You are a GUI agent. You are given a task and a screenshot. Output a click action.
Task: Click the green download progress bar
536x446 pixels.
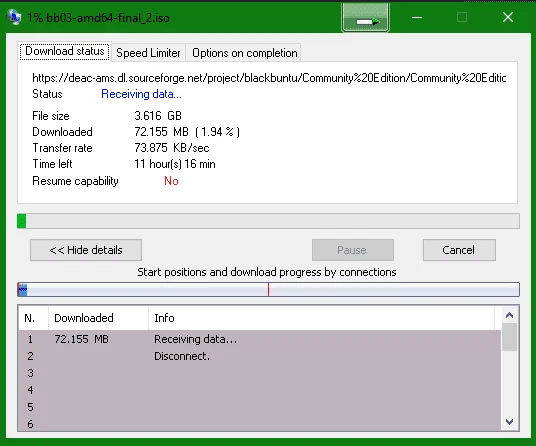(268, 221)
